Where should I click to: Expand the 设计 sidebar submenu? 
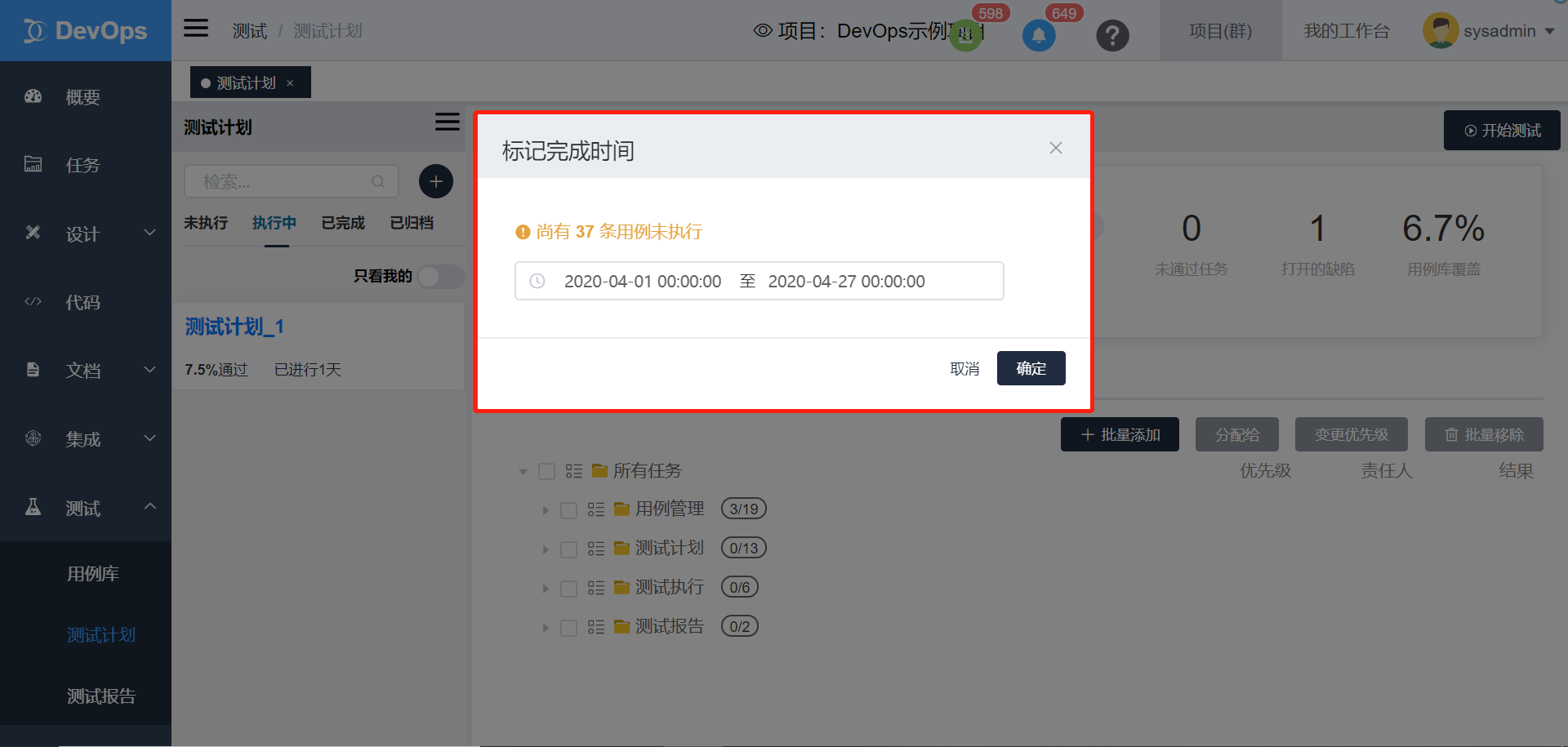pos(150,233)
